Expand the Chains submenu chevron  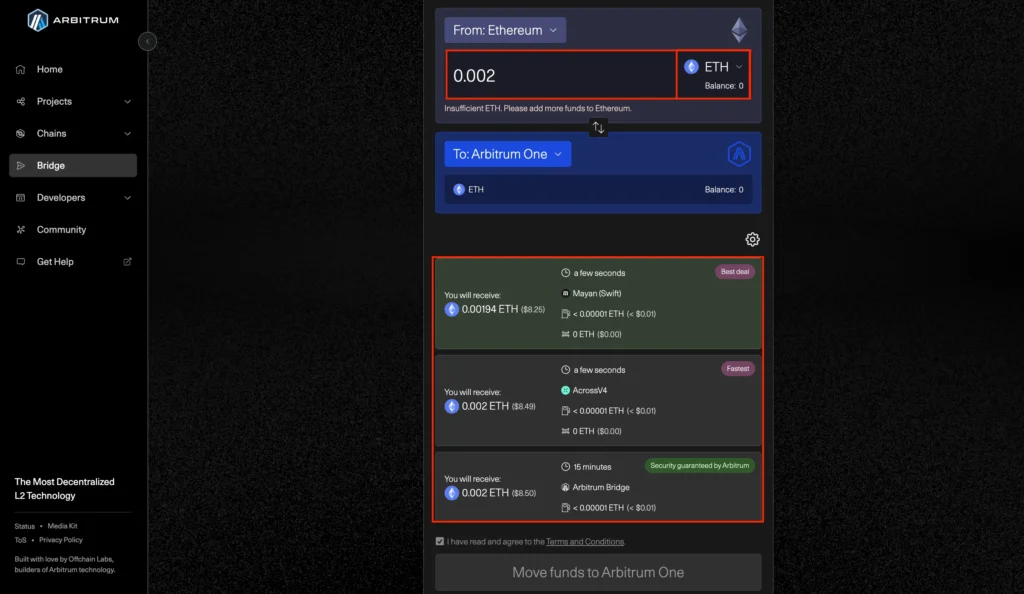click(x=127, y=134)
